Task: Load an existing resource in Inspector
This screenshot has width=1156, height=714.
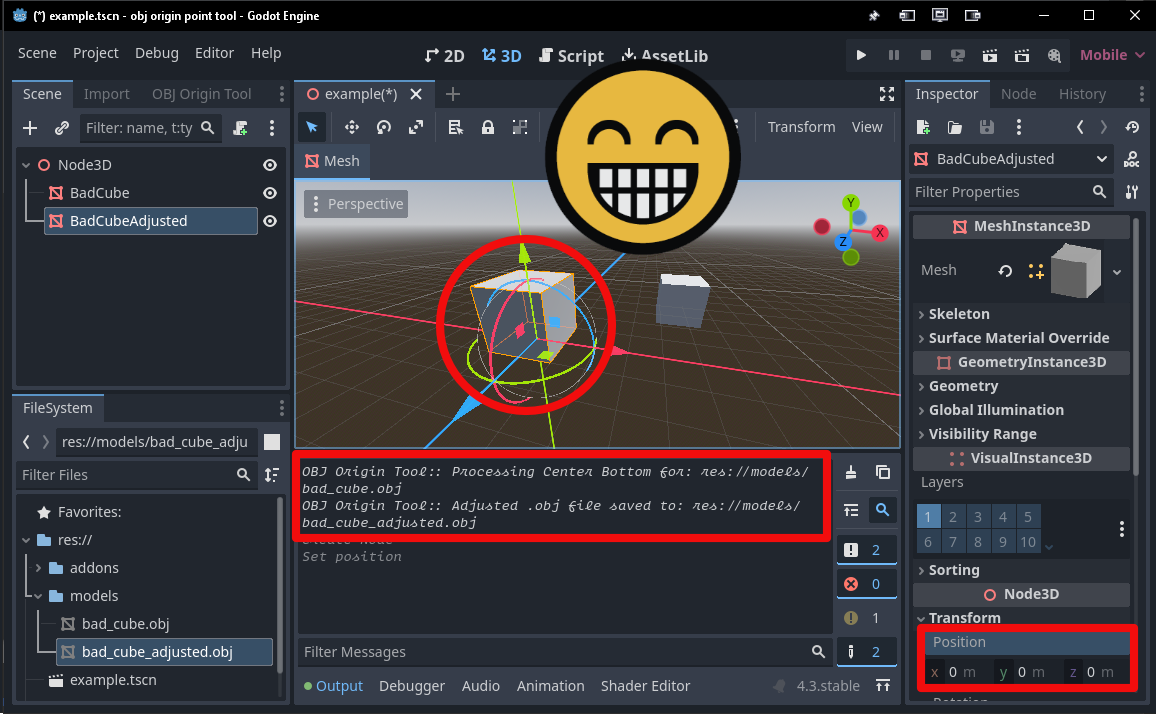Action: click(x=955, y=127)
